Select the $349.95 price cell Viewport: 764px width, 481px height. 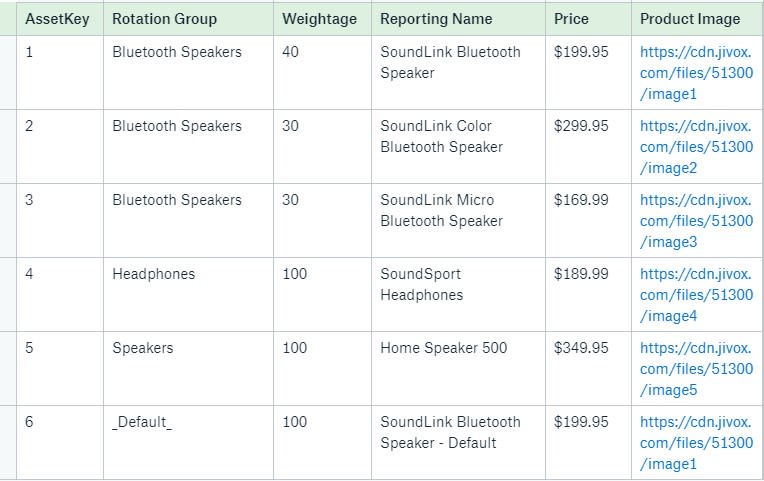pyautogui.click(x=581, y=348)
